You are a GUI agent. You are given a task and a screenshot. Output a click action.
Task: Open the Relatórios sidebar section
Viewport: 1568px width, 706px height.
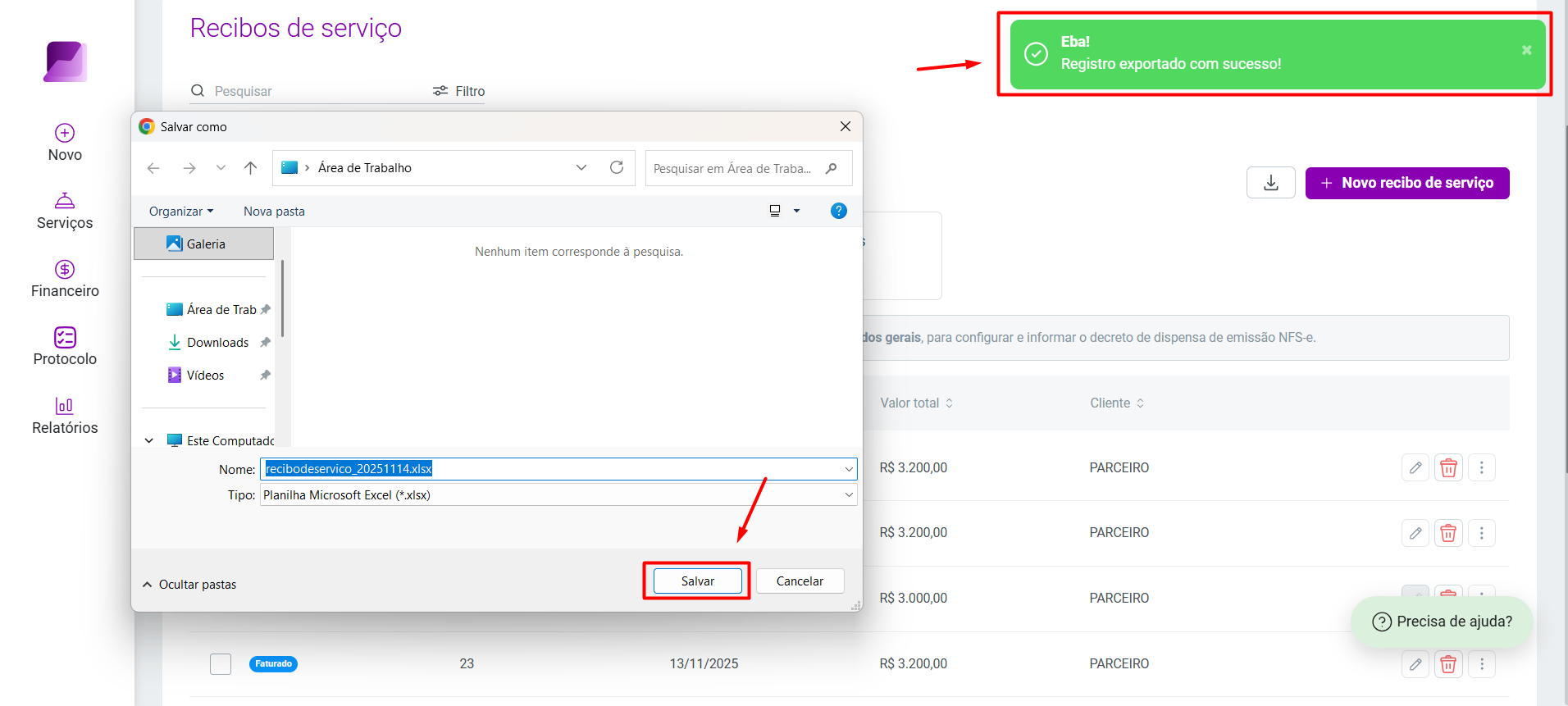coord(65,416)
